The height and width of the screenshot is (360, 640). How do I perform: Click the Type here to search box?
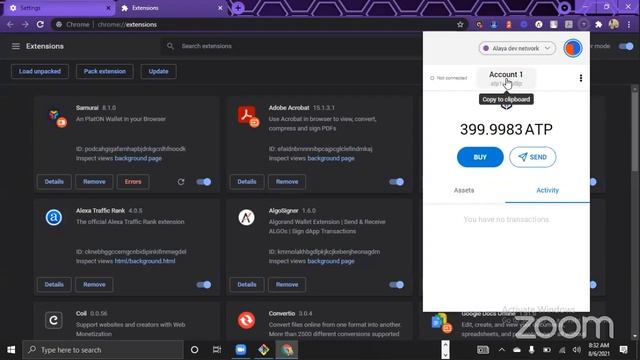[103, 350]
